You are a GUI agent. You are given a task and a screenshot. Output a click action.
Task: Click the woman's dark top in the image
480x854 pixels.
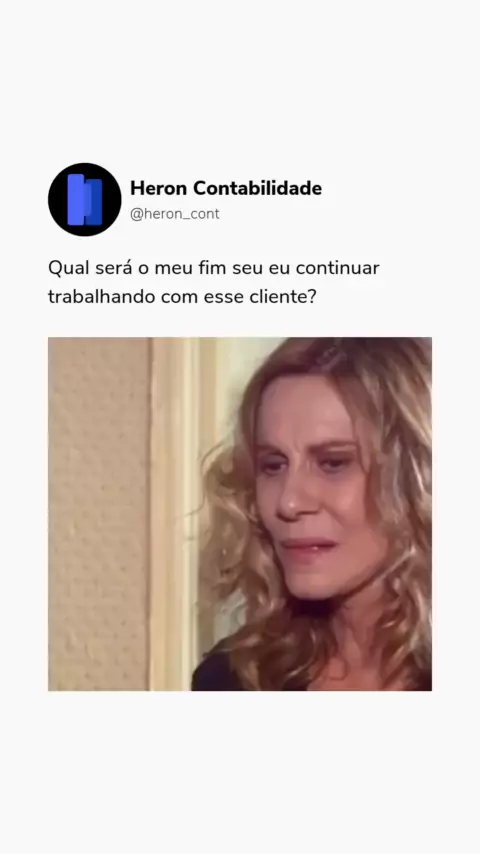(215, 673)
